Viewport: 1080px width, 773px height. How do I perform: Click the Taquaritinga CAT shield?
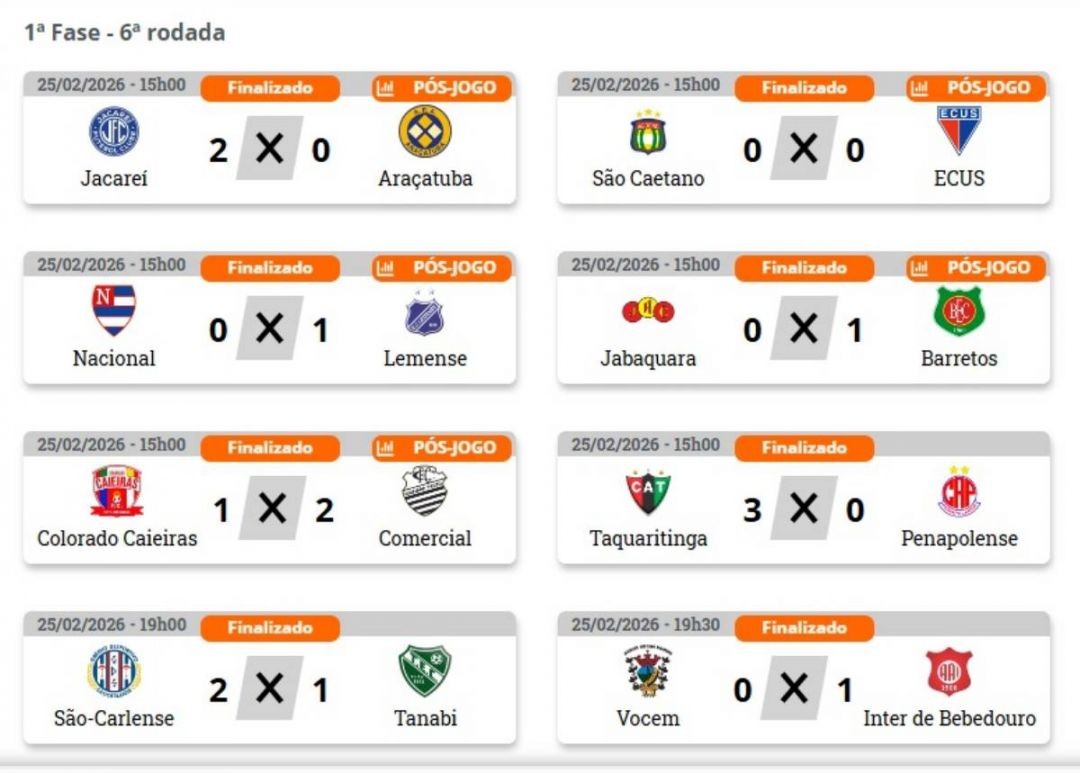tap(648, 491)
